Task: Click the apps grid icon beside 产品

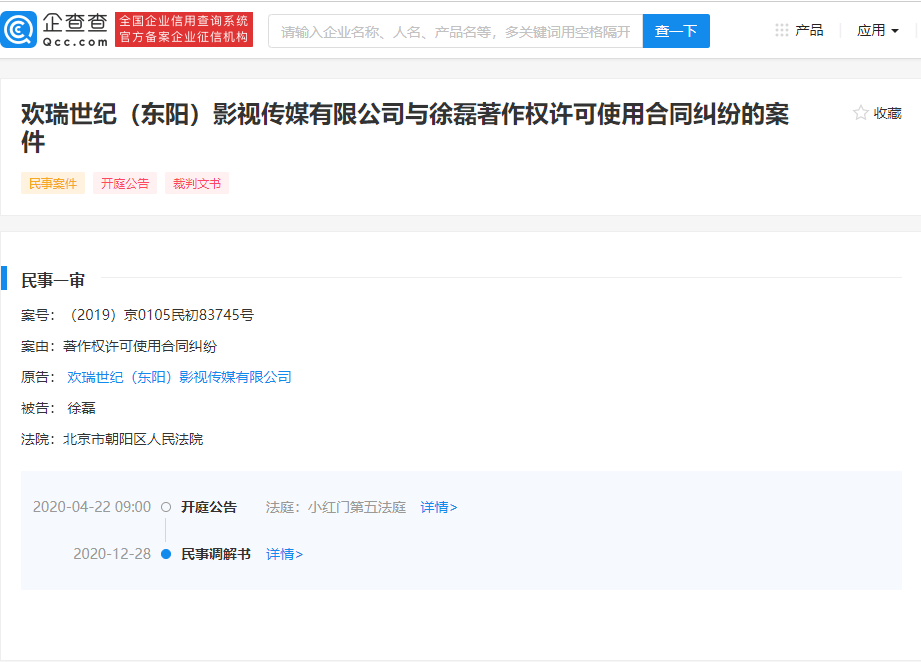Action: click(781, 29)
